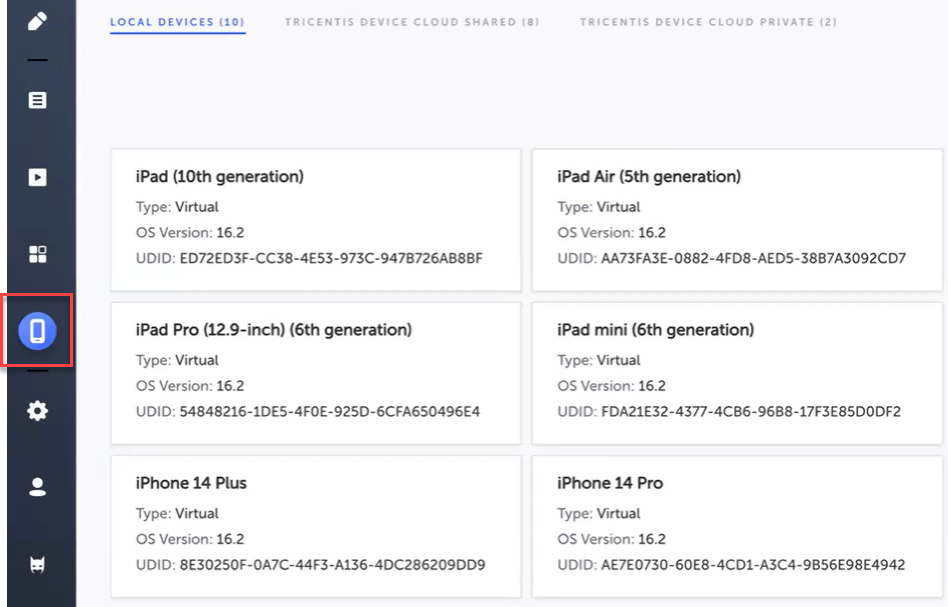Switch to Local Devices tab
Screen dimensions: 948x607
[177, 22]
